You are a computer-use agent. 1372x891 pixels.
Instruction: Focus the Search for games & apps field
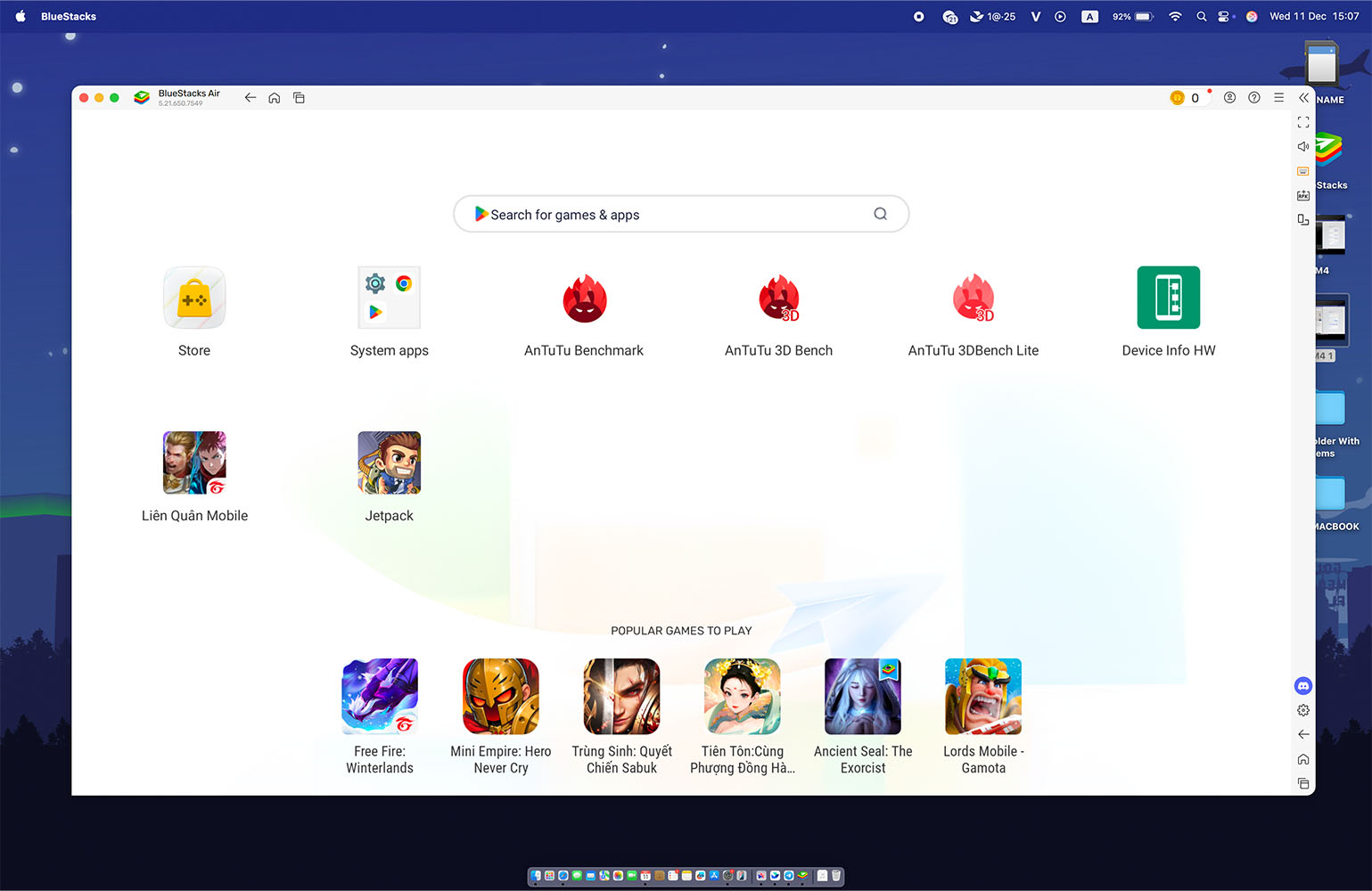pos(681,214)
